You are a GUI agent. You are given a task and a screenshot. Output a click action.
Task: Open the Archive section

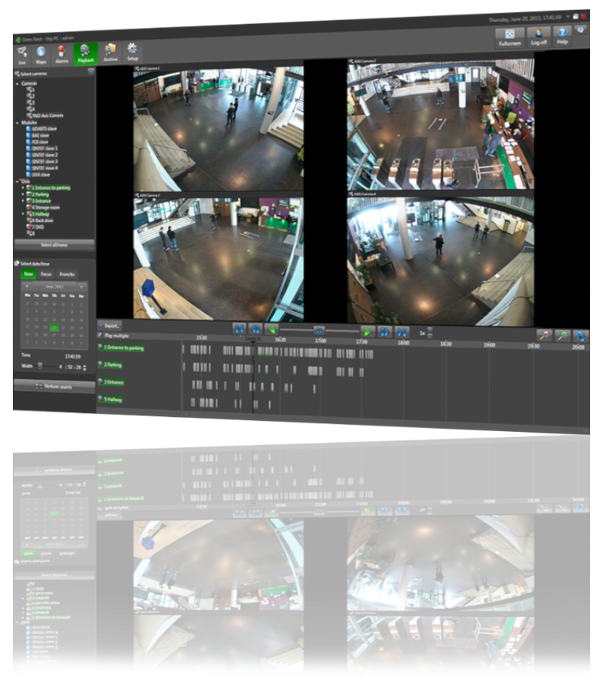109,54
